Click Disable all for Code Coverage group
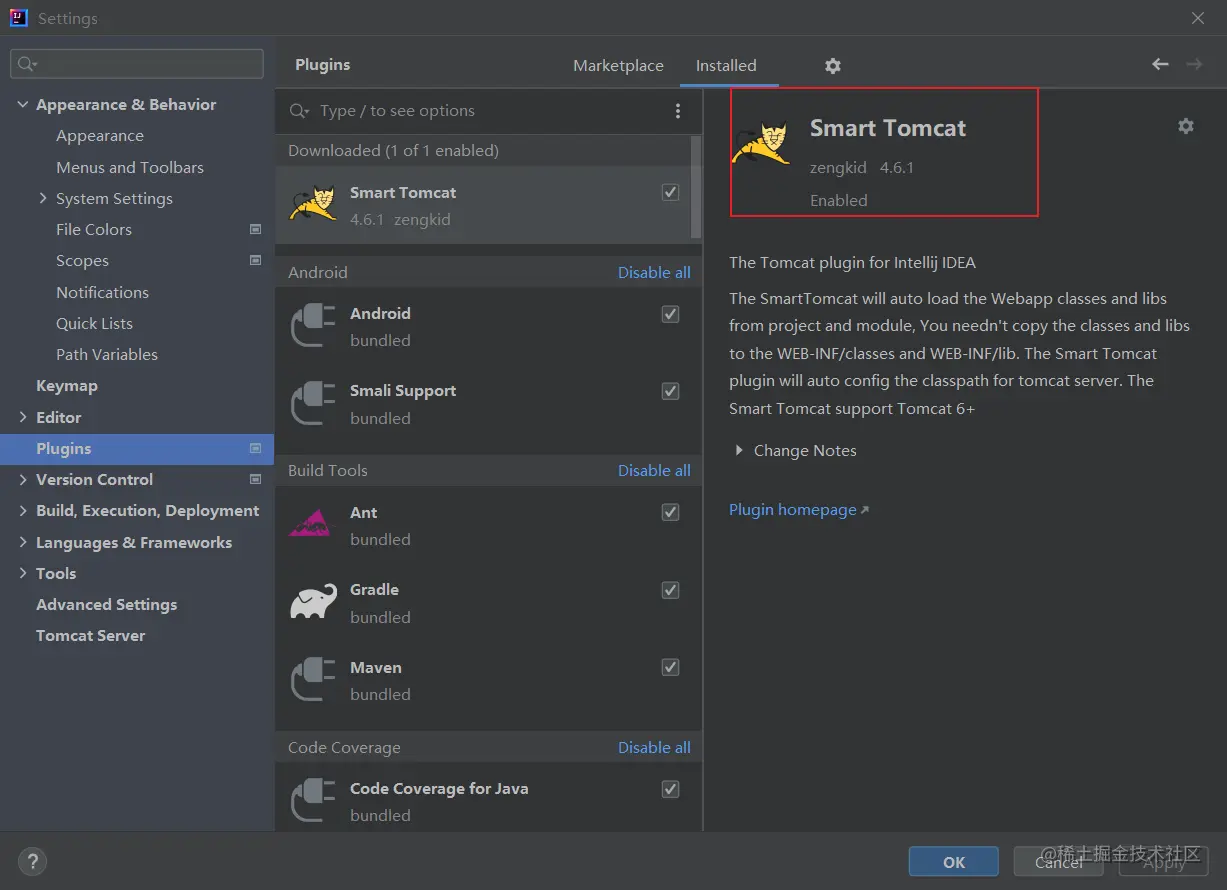The height and width of the screenshot is (890, 1227). coord(654,748)
